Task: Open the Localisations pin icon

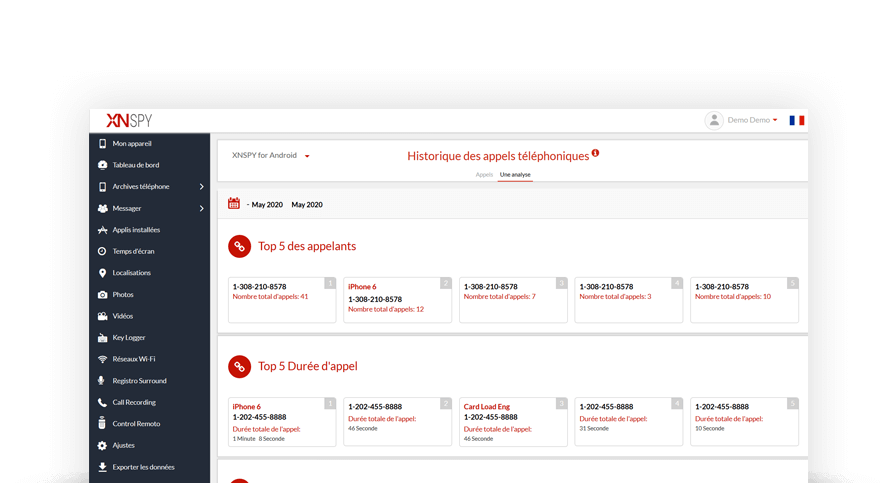Action: pos(102,273)
